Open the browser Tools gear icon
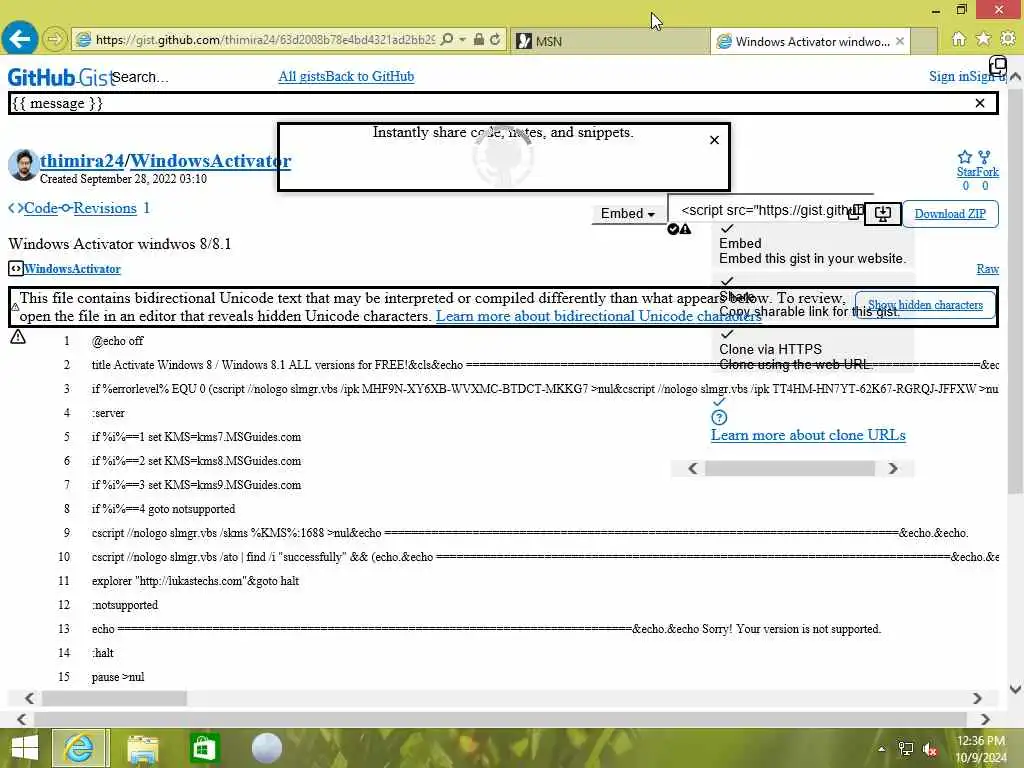 point(1008,40)
